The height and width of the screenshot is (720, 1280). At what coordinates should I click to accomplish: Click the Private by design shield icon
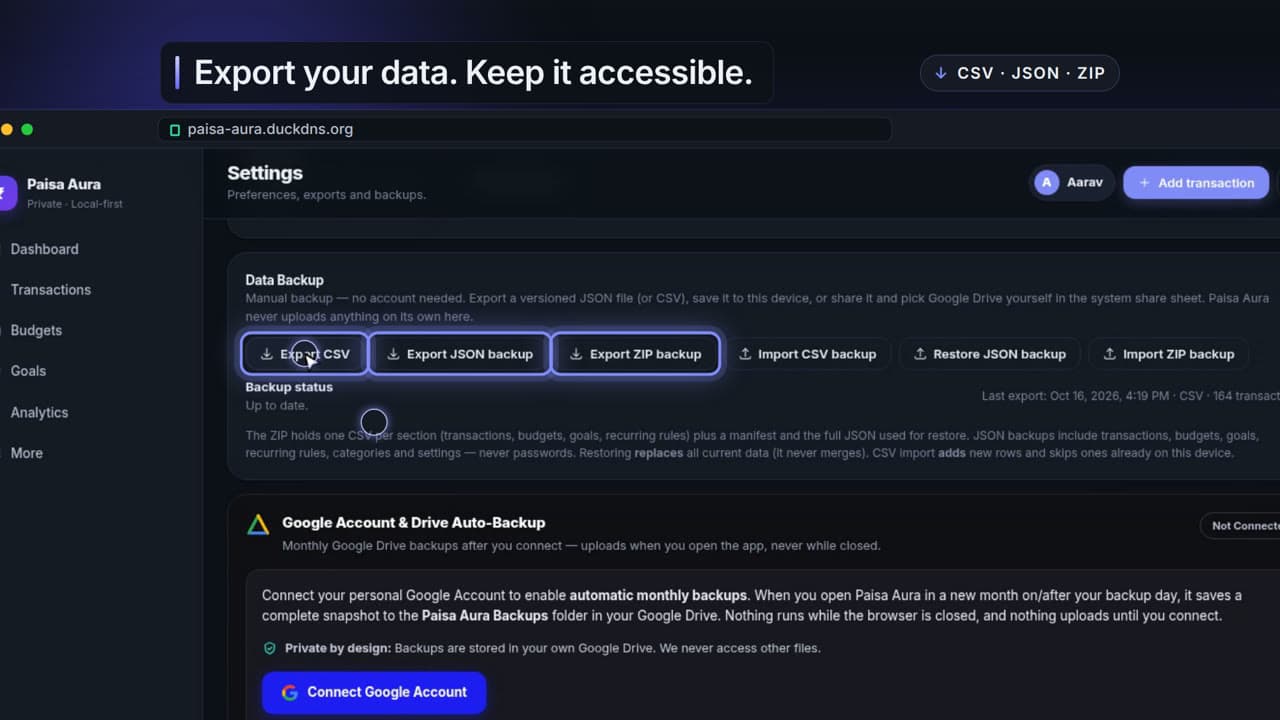[x=269, y=648]
